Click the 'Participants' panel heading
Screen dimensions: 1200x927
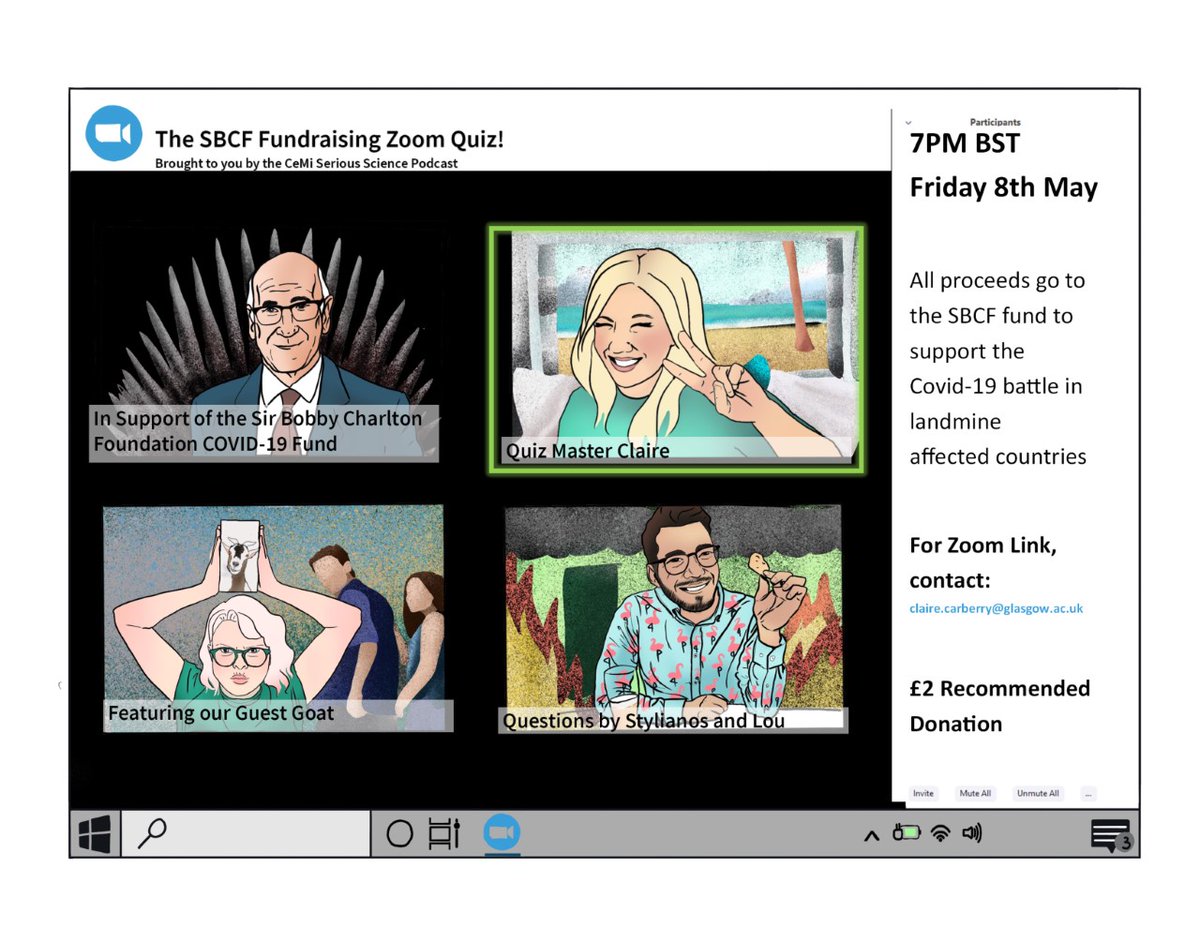pyautogui.click(x=995, y=122)
